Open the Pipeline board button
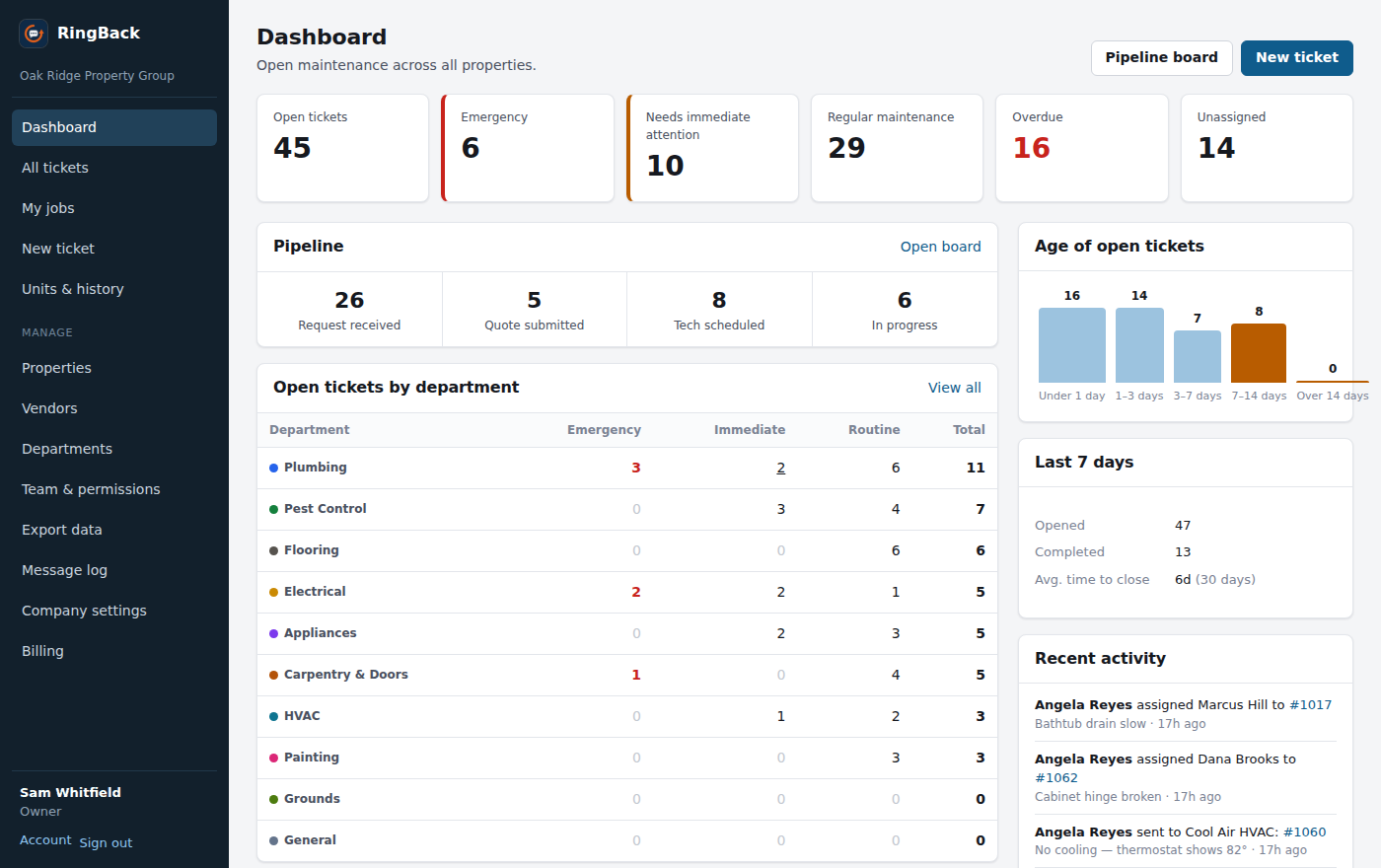 point(1161,57)
